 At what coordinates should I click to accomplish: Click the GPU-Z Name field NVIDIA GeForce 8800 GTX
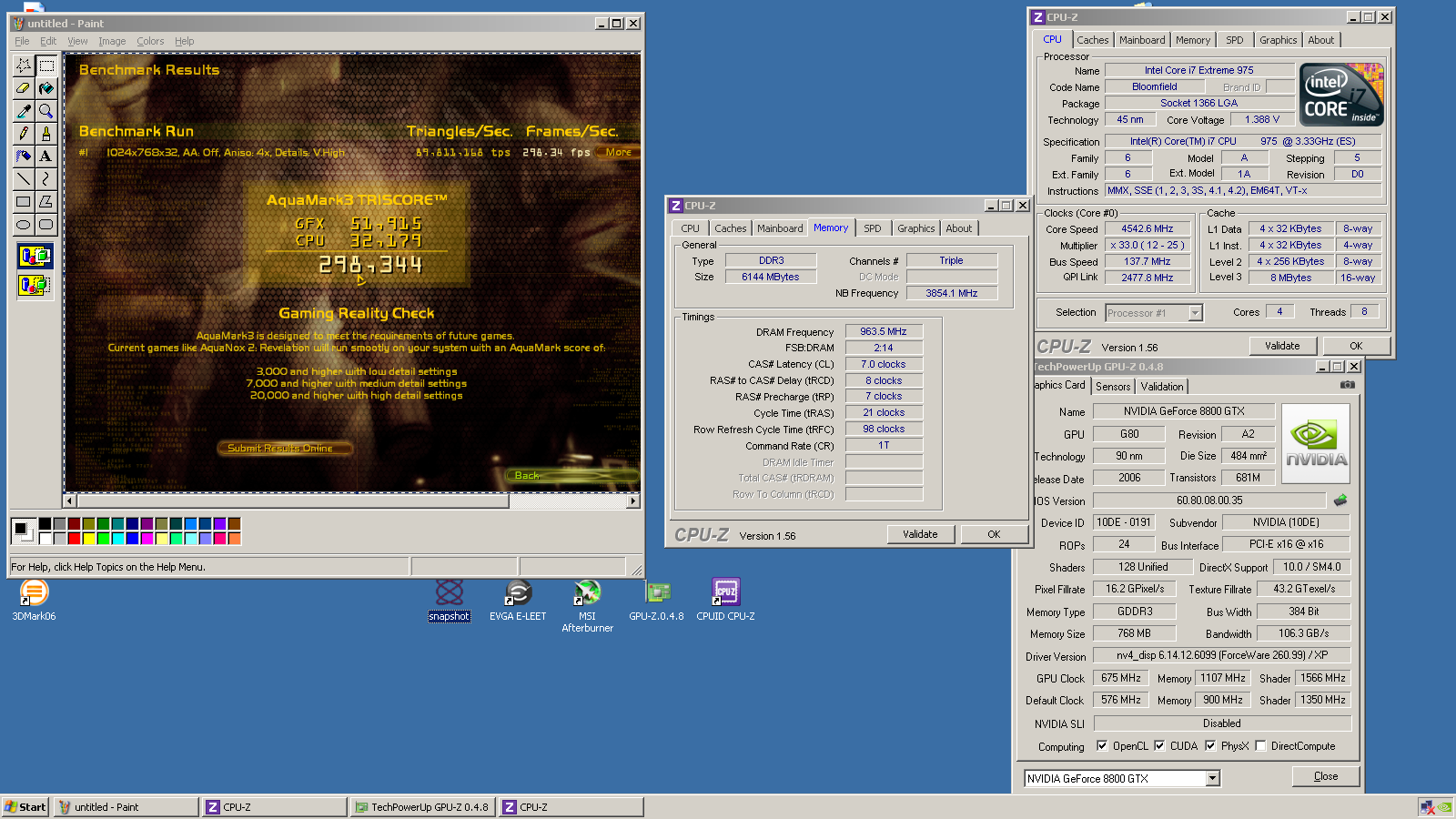[1184, 411]
